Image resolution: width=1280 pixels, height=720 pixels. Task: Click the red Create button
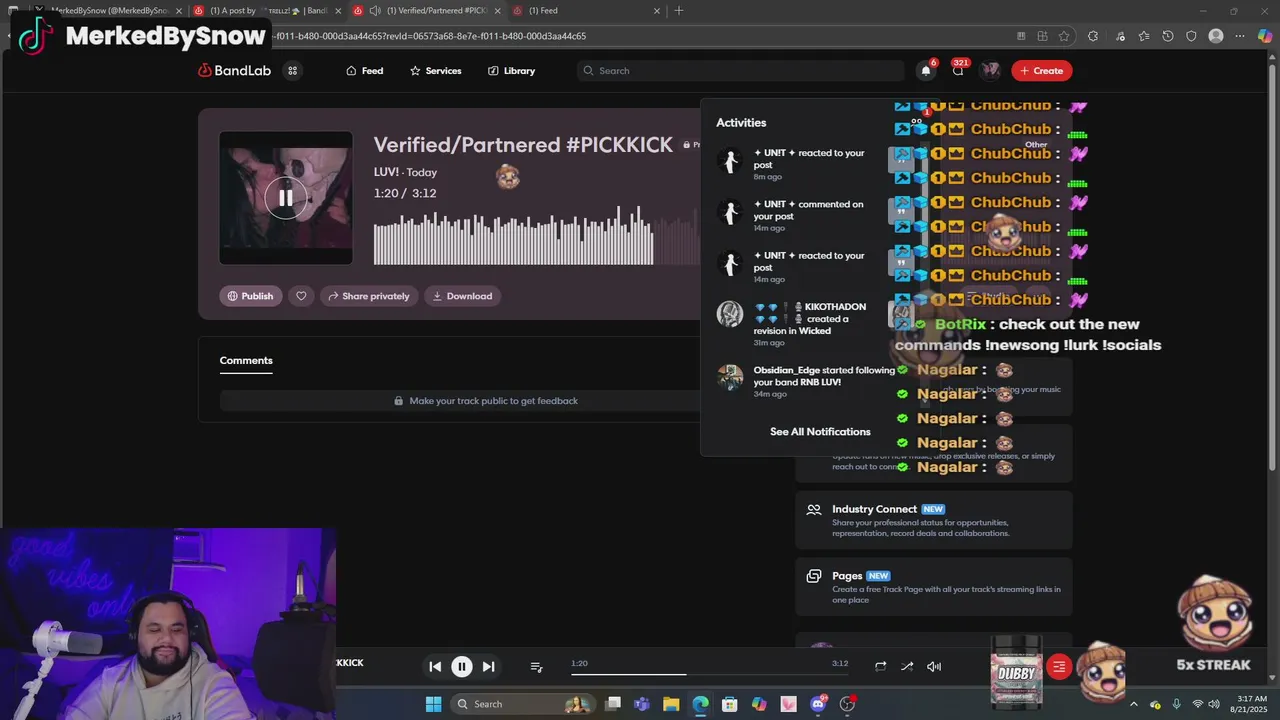point(1042,71)
